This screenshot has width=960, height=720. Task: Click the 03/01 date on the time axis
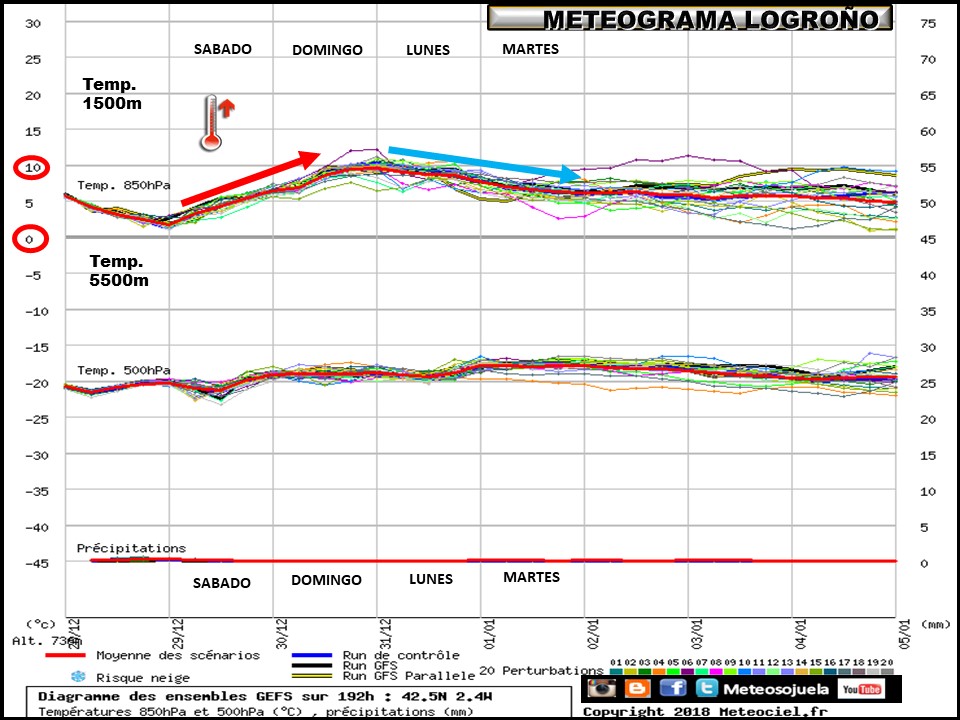[697, 634]
